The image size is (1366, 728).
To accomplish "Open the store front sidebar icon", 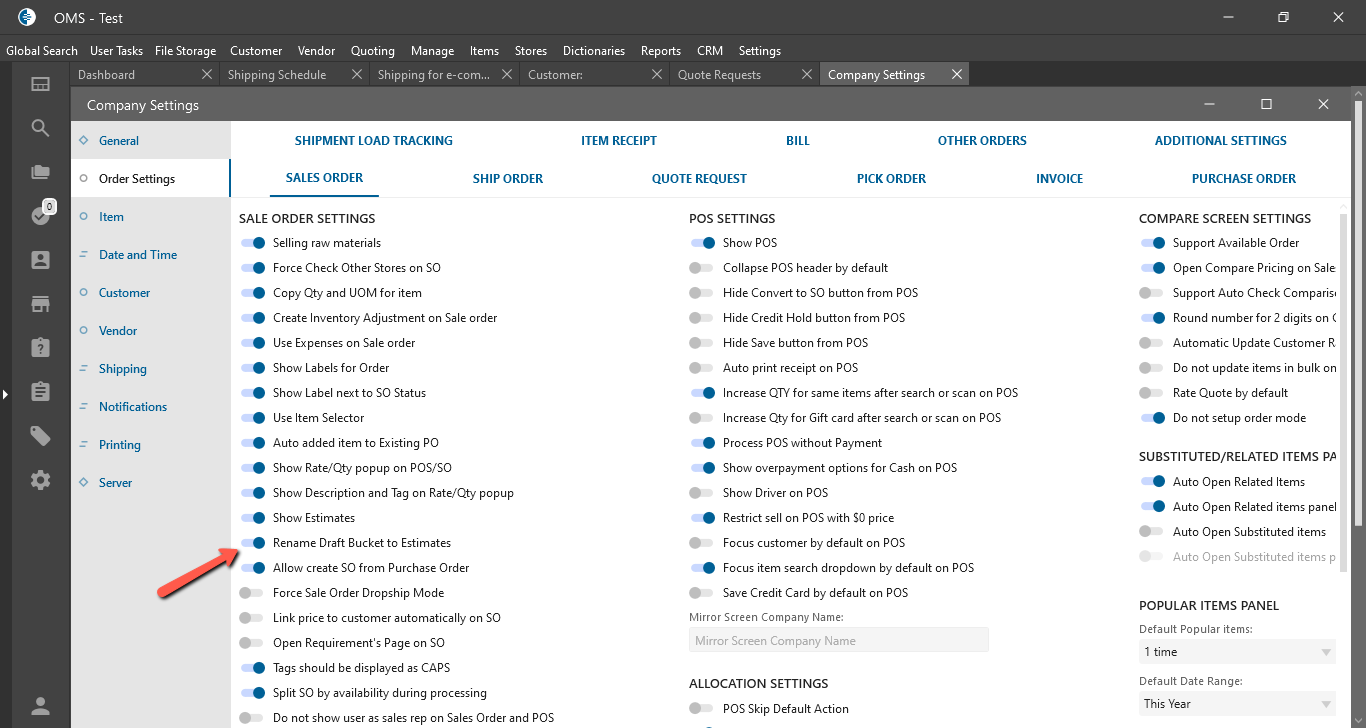I will pos(40,304).
